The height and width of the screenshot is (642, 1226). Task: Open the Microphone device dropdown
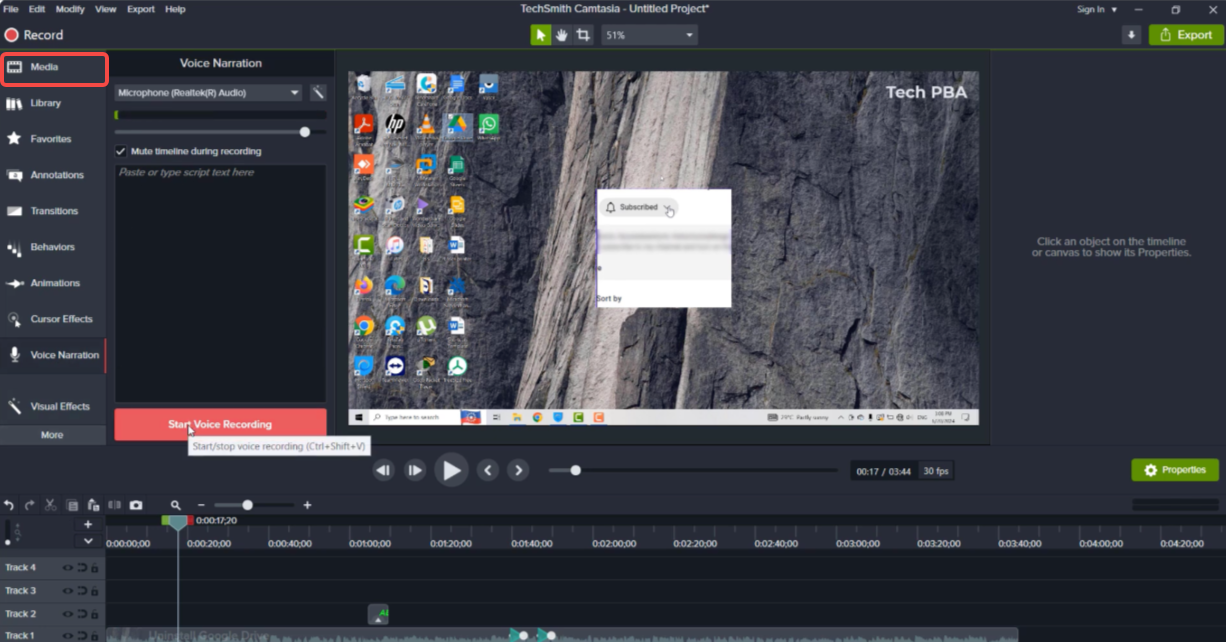[296, 91]
